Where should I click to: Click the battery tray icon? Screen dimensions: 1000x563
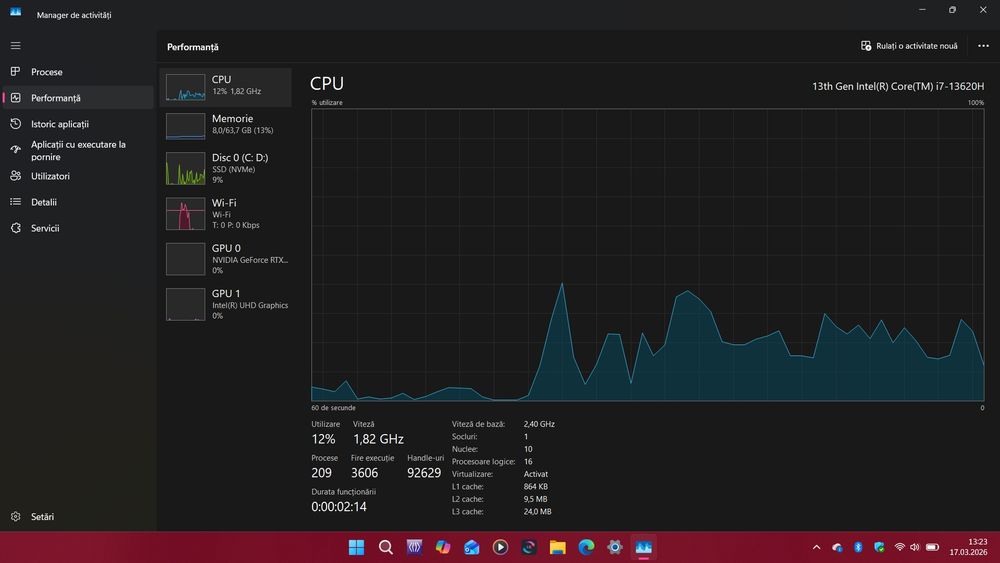click(932, 547)
